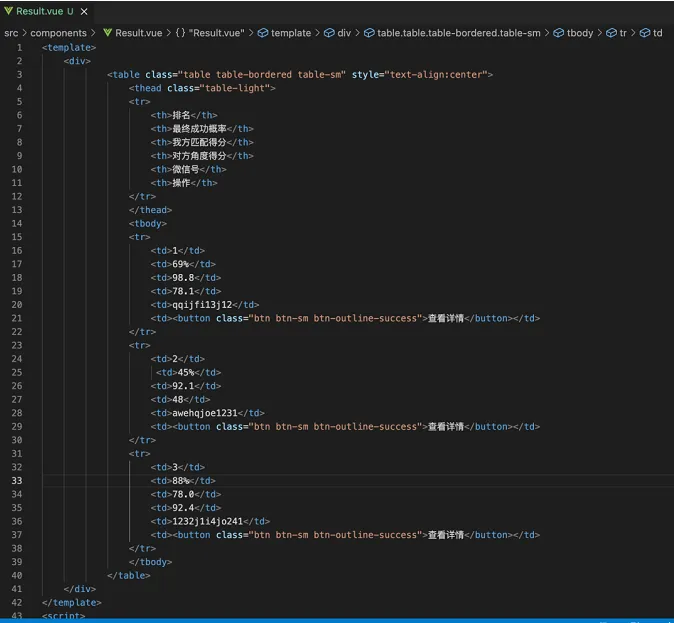
Task: Click the <td>98.8</td> line
Action: (x=186, y=278)
